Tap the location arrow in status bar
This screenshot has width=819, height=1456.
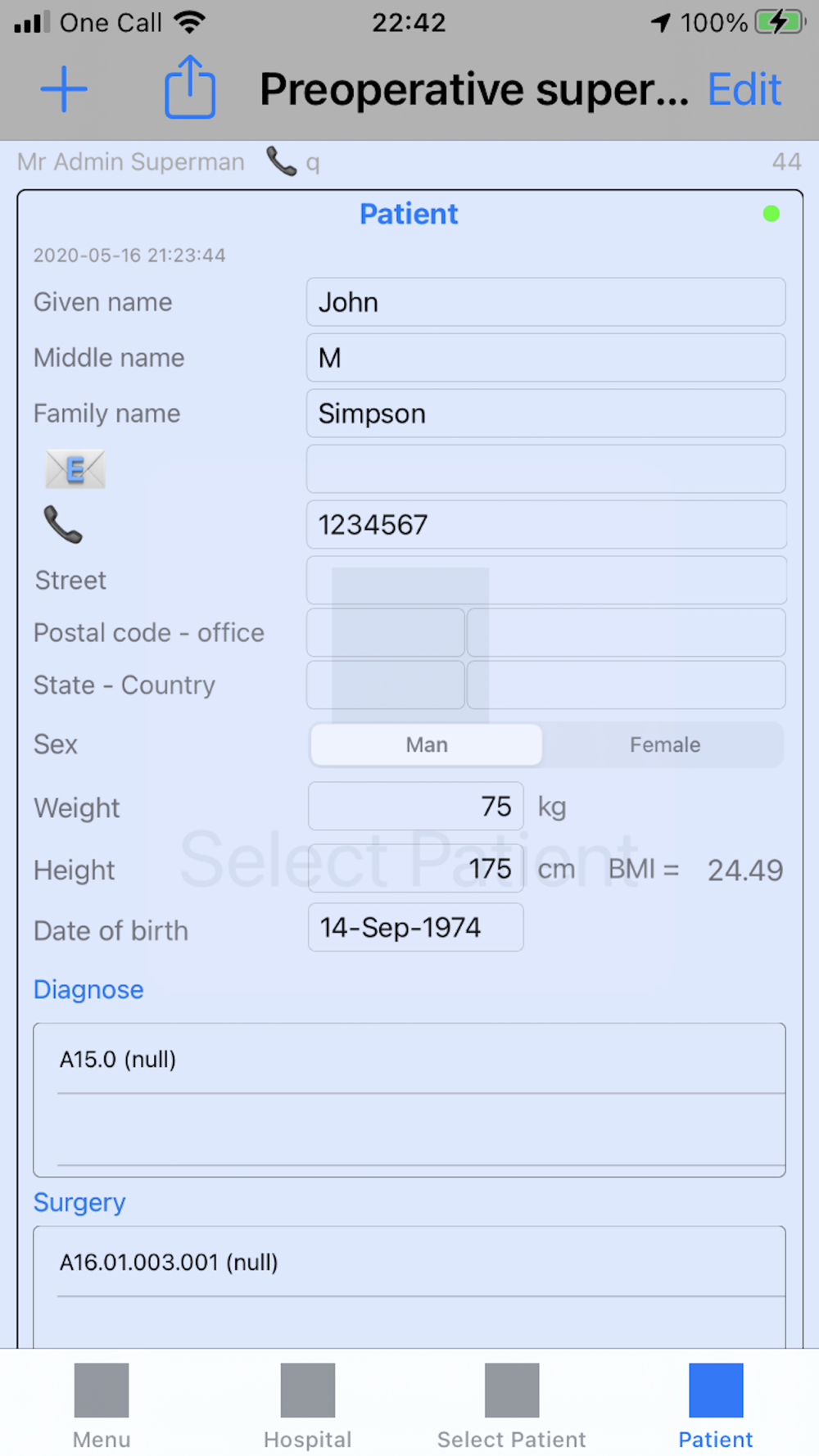pyautogui.click(x=660, y=22)
